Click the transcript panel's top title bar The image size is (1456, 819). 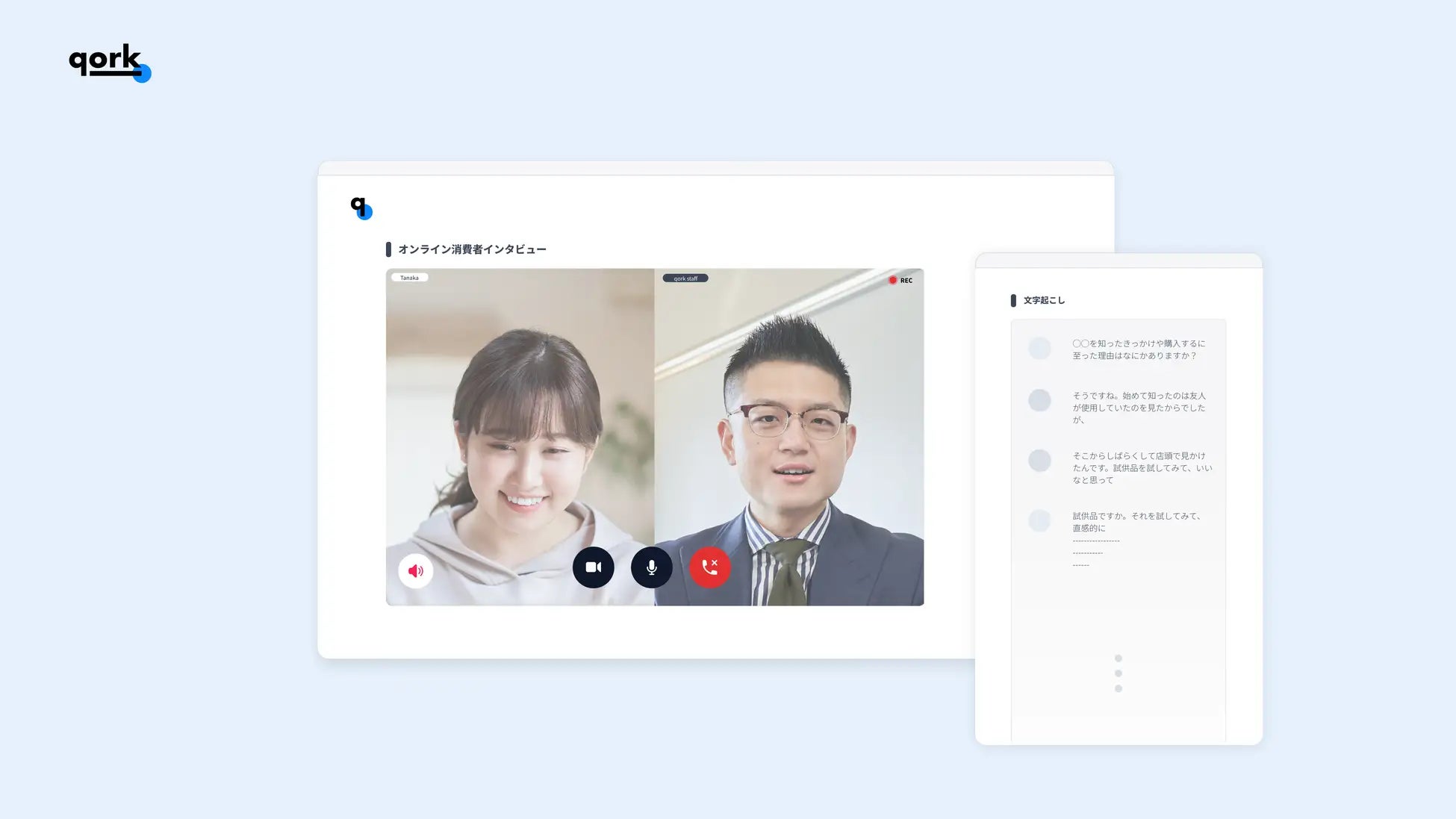coord(1118,261)
